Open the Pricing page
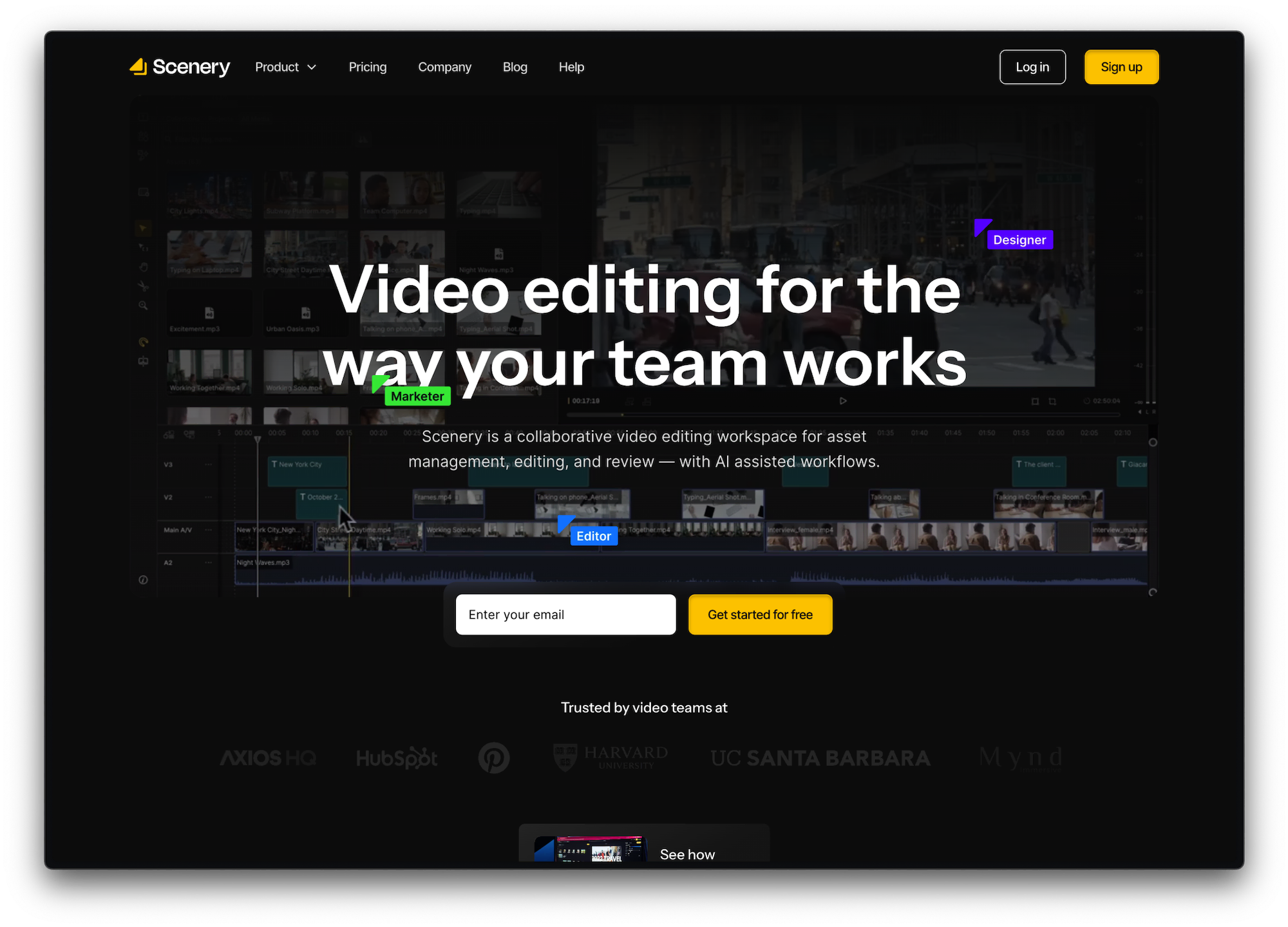Image resolution: width=1288 pixels, height=927 pixels. pos(368,67)
